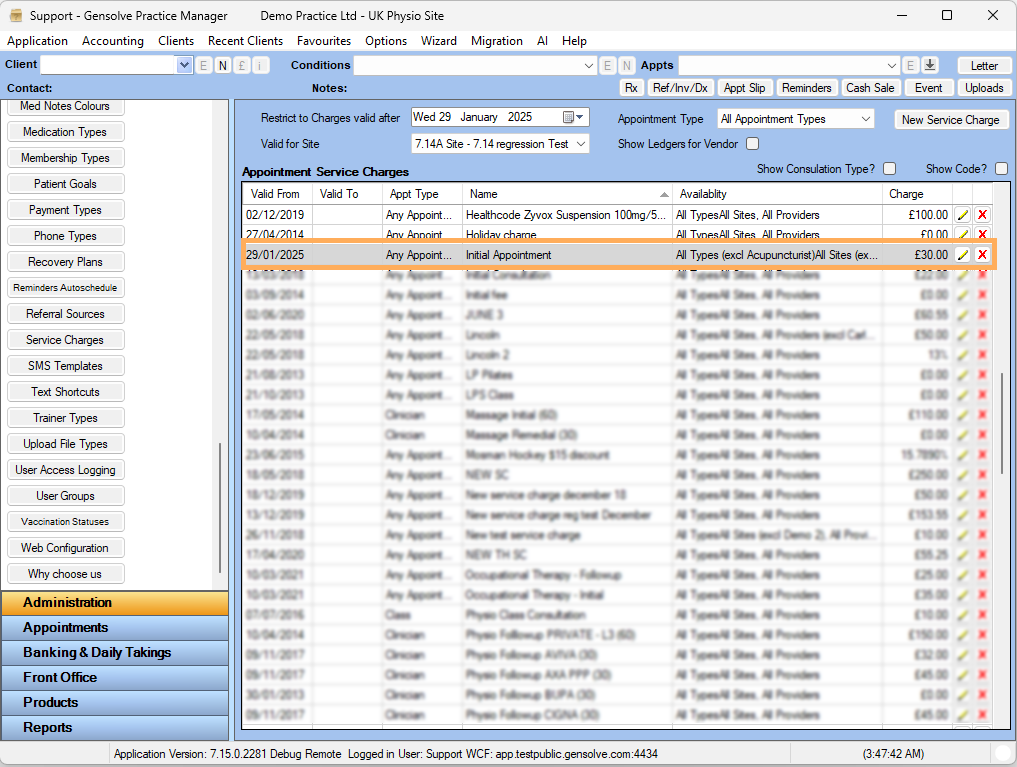
Task: Delete the Healthcode Zyvox Suspension charge
Action: 982,215
